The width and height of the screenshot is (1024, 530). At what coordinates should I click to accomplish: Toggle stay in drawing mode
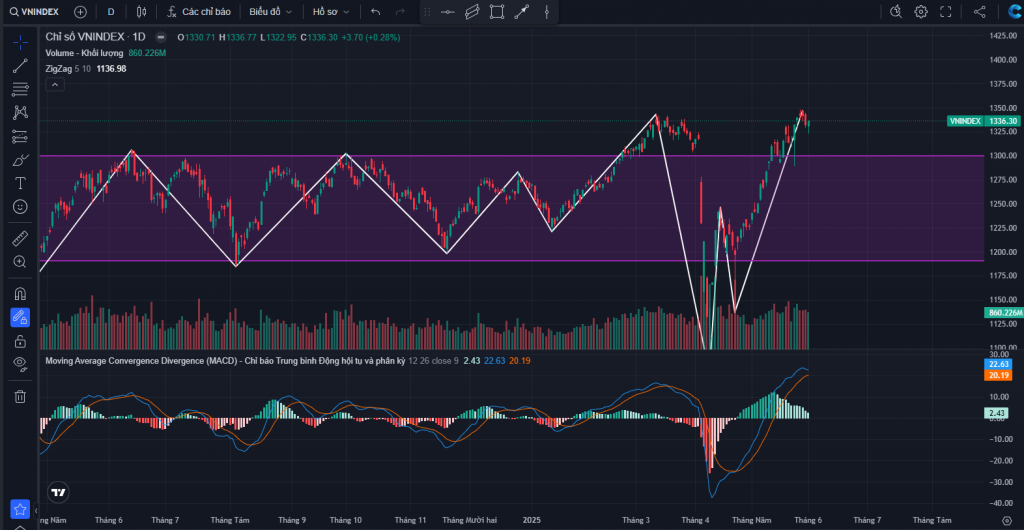20,318
